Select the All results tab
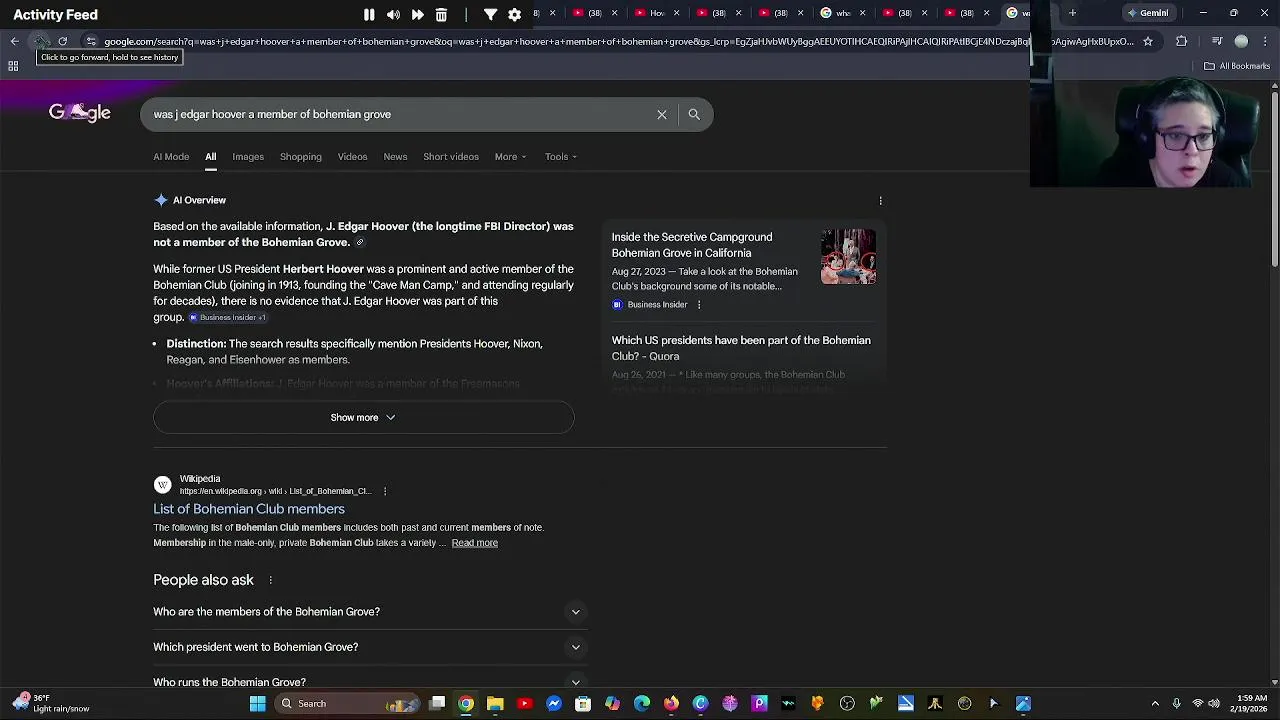This screenshot has width=1280, height=720. click(211, 156)
